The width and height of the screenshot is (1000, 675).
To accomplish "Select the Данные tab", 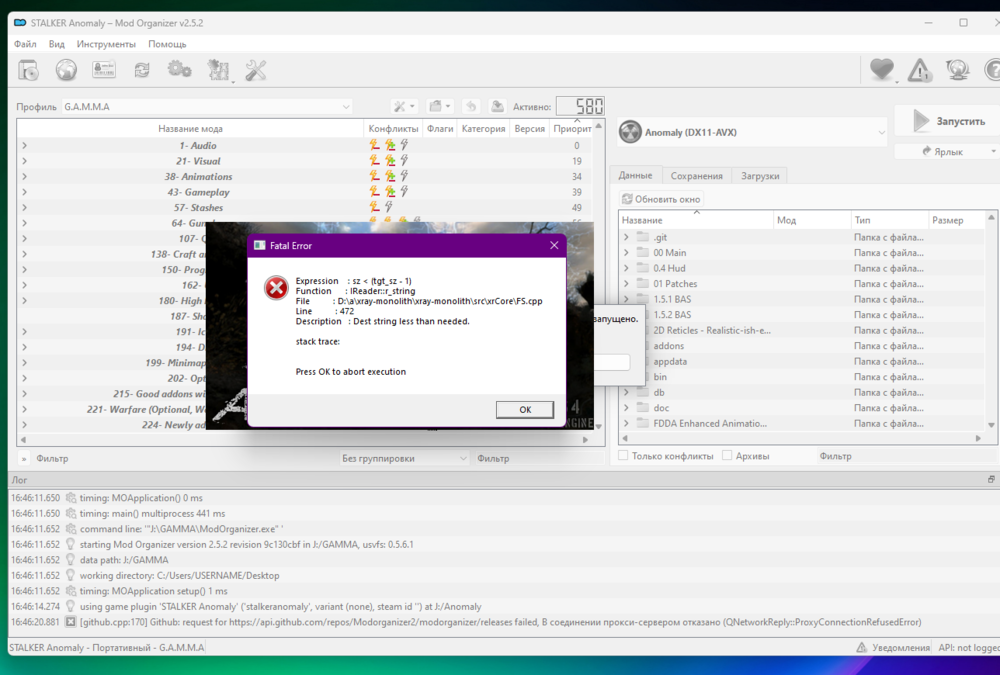I will pyautogui.click(x=635, y=175).
